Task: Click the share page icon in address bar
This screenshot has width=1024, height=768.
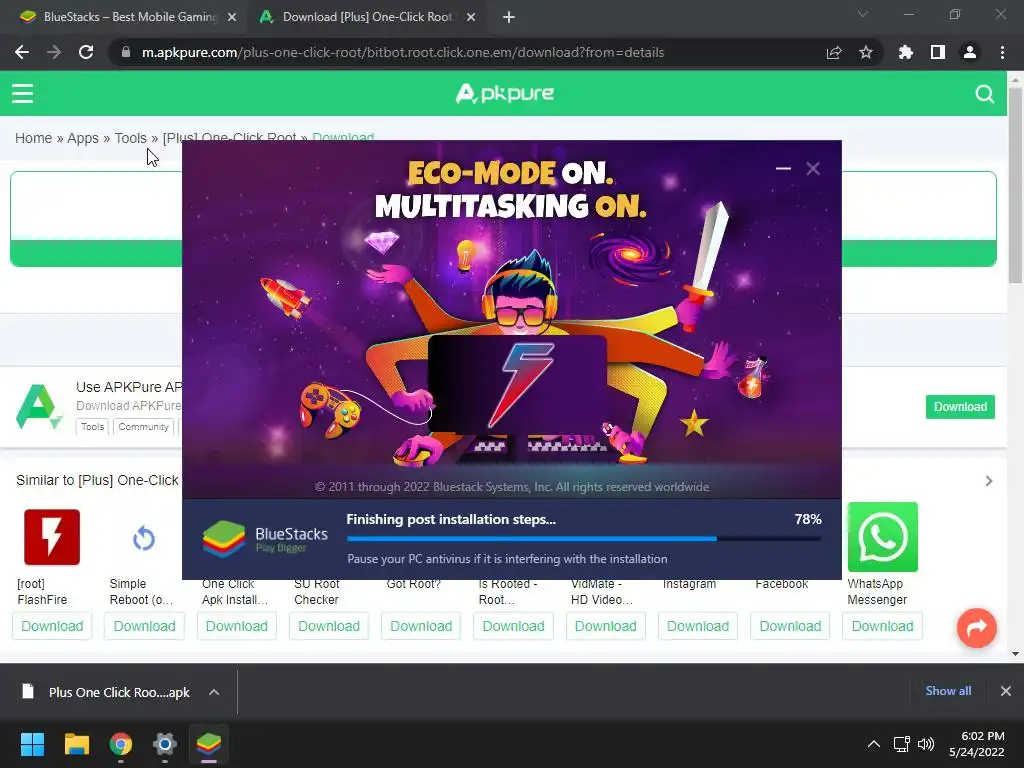Action: (834, 52)
